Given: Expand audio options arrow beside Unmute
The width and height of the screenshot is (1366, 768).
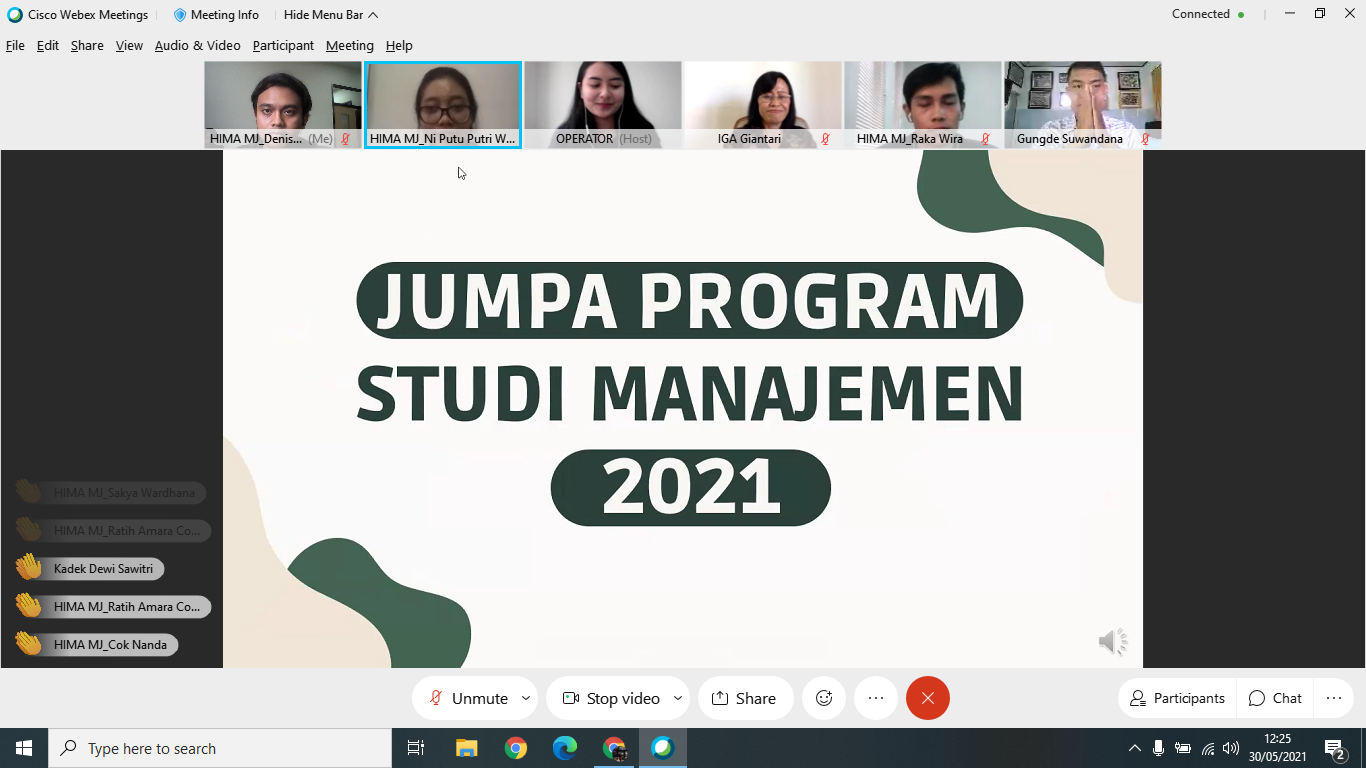Looking at the screenshot, I should [526, 698].
